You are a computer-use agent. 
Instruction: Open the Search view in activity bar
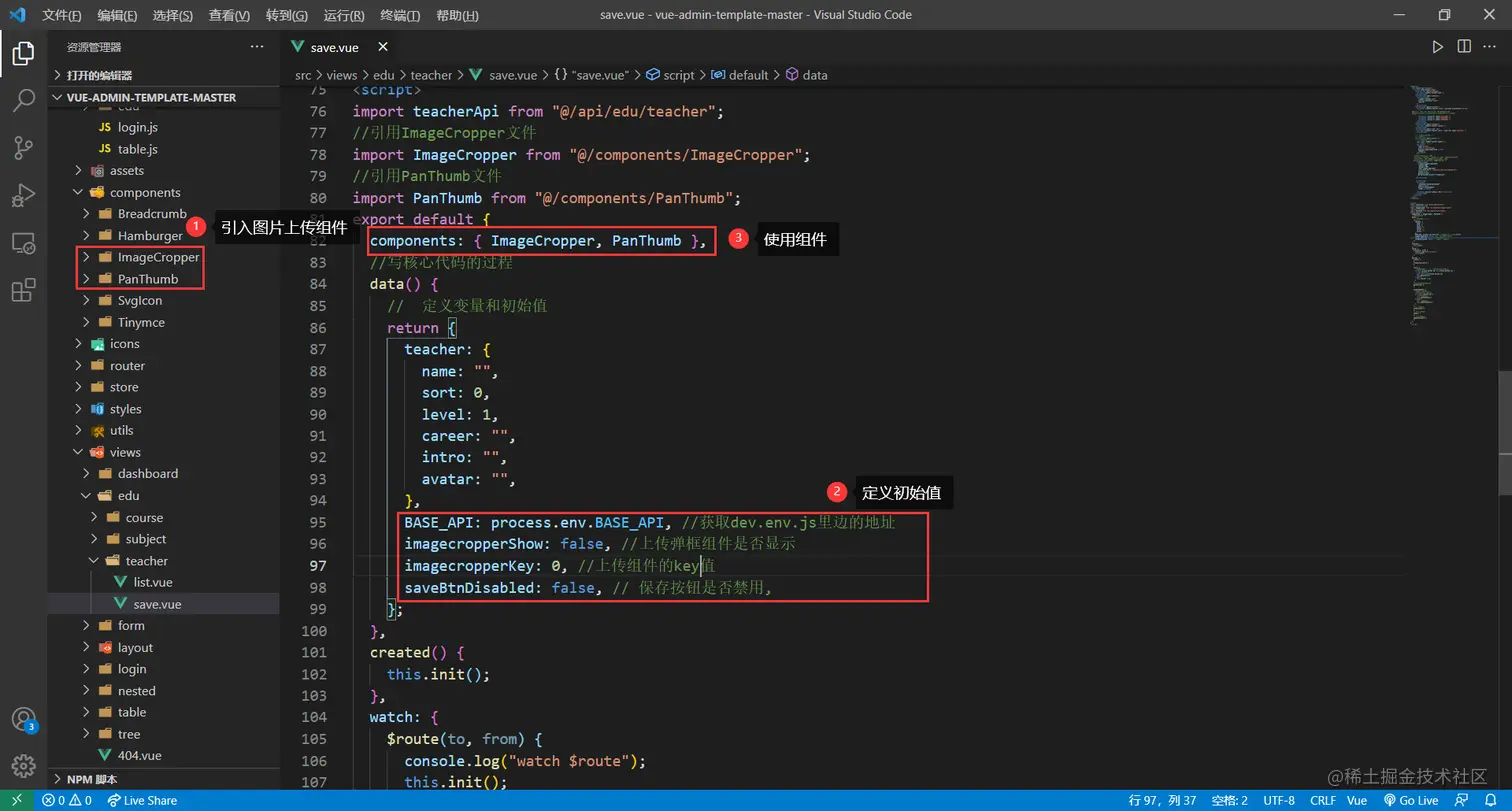pyautogui.click(x=23, y=101)
